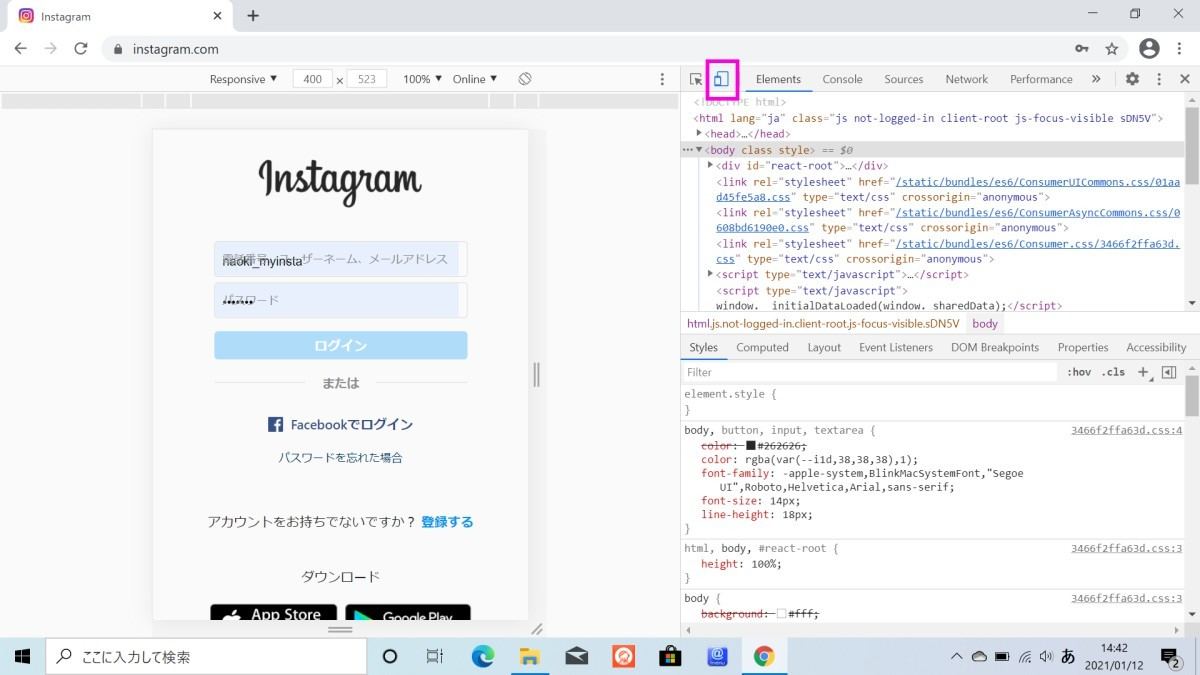Open the Computed styles tab

pos(762,347)
